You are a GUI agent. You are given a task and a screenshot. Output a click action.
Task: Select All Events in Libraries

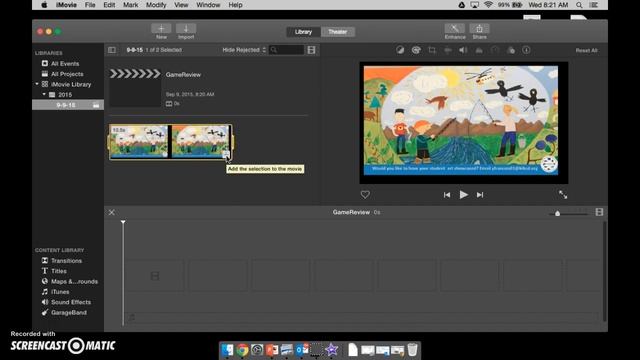[x=64, y=64]
